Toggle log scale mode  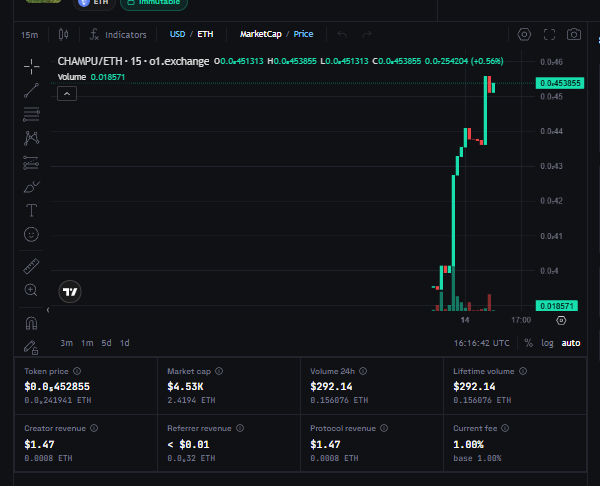(547, 343)
